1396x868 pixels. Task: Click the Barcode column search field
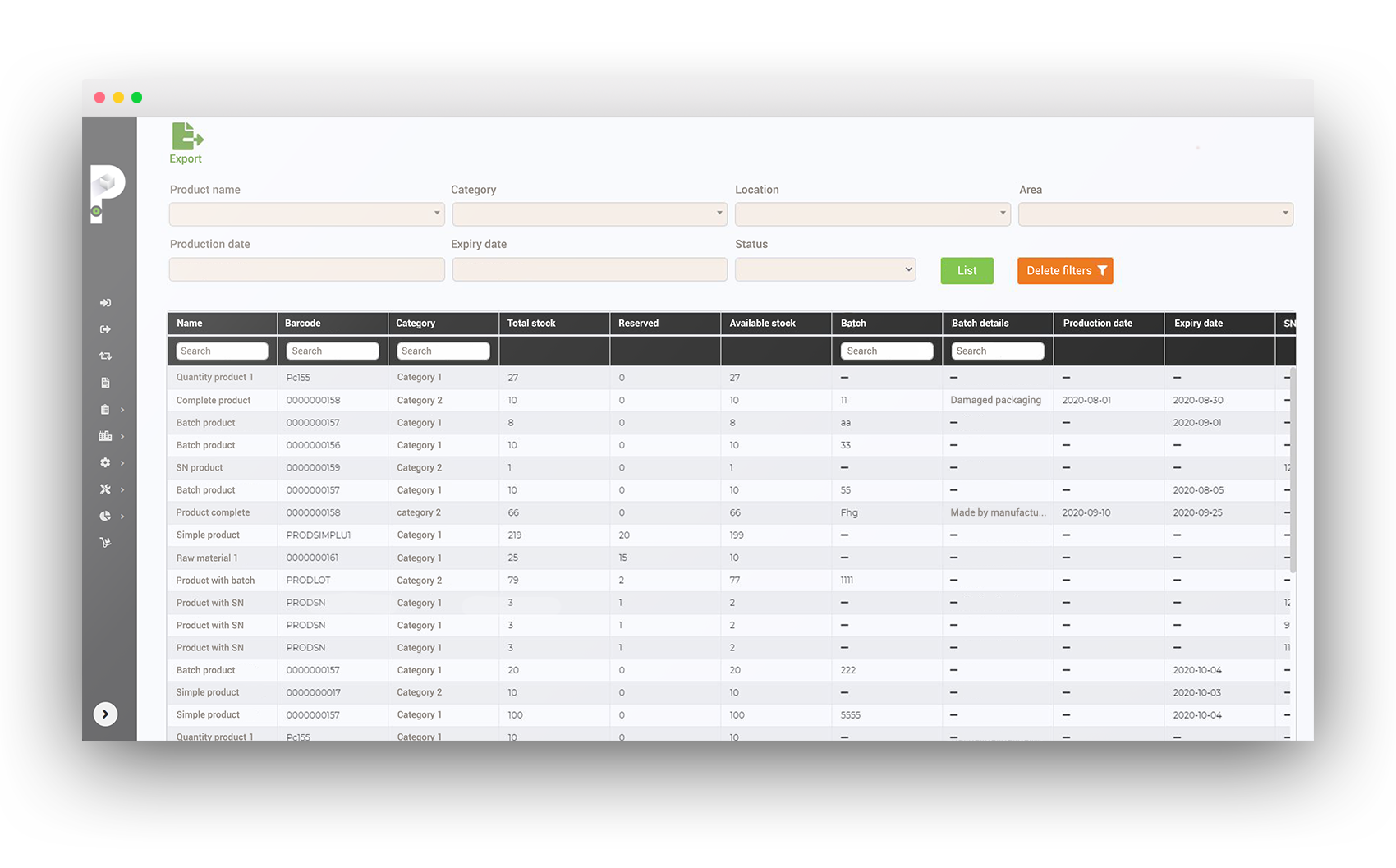[333, 351]
